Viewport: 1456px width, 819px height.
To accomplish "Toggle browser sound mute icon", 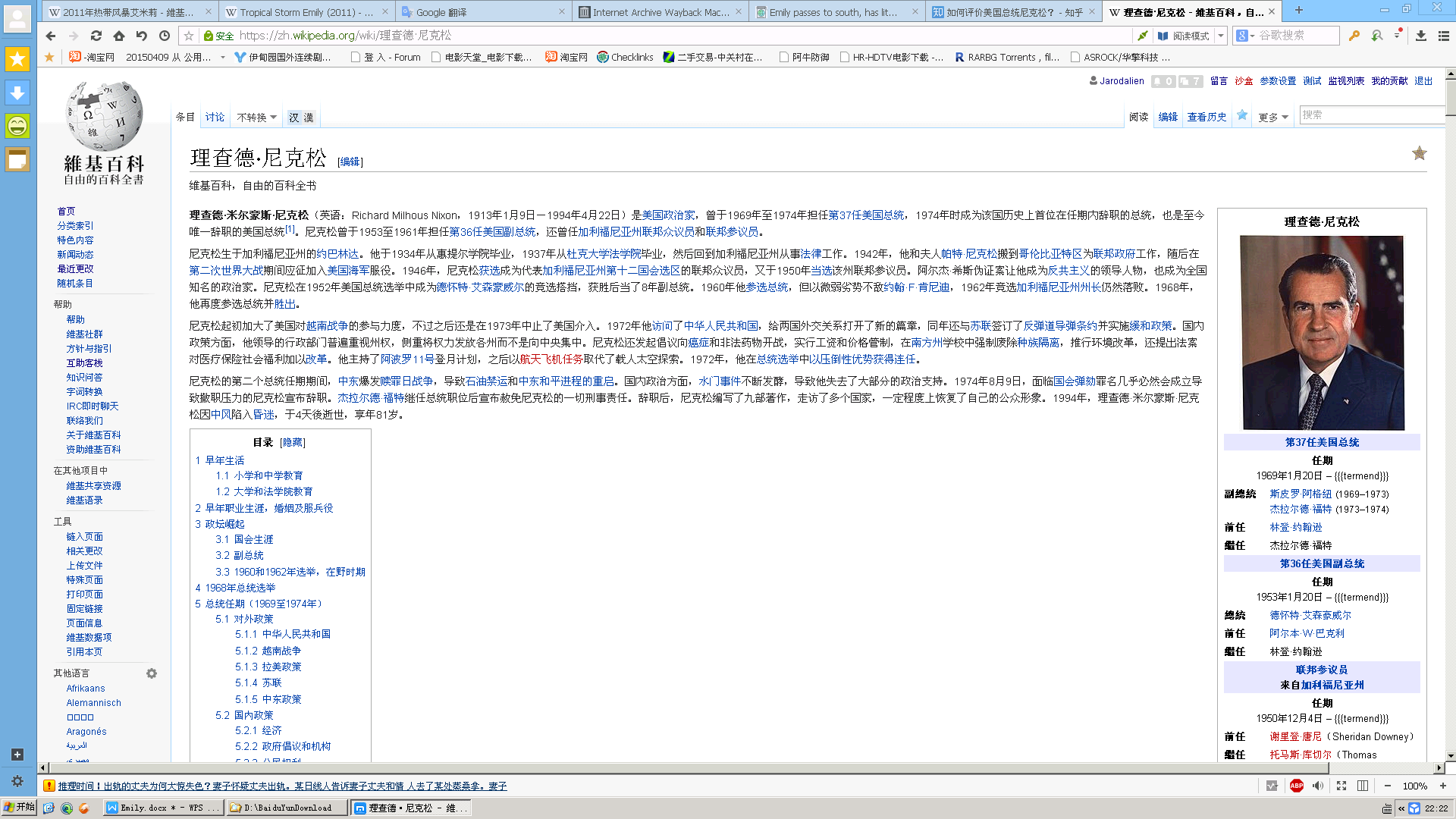I will pos(1318,786).
